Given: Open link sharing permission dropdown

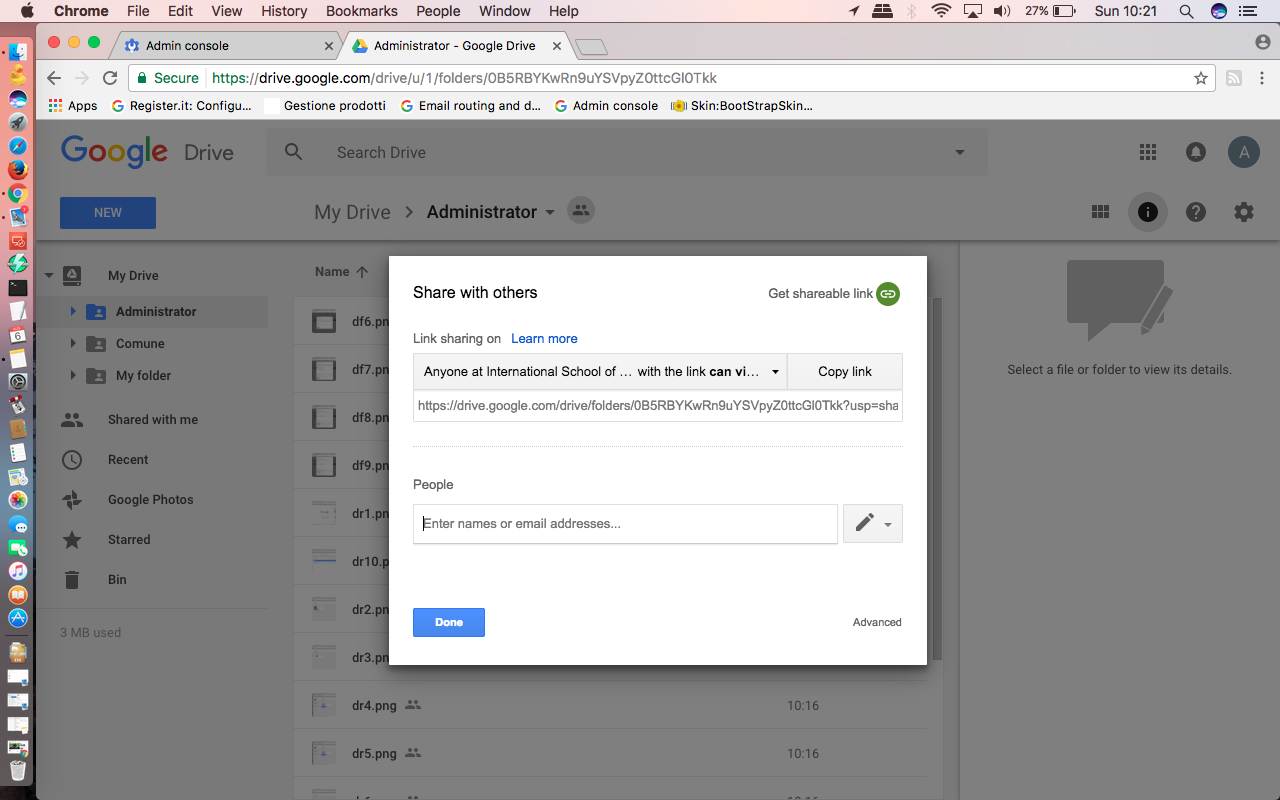Looking at the screenshot, I should tap(600, 371).
